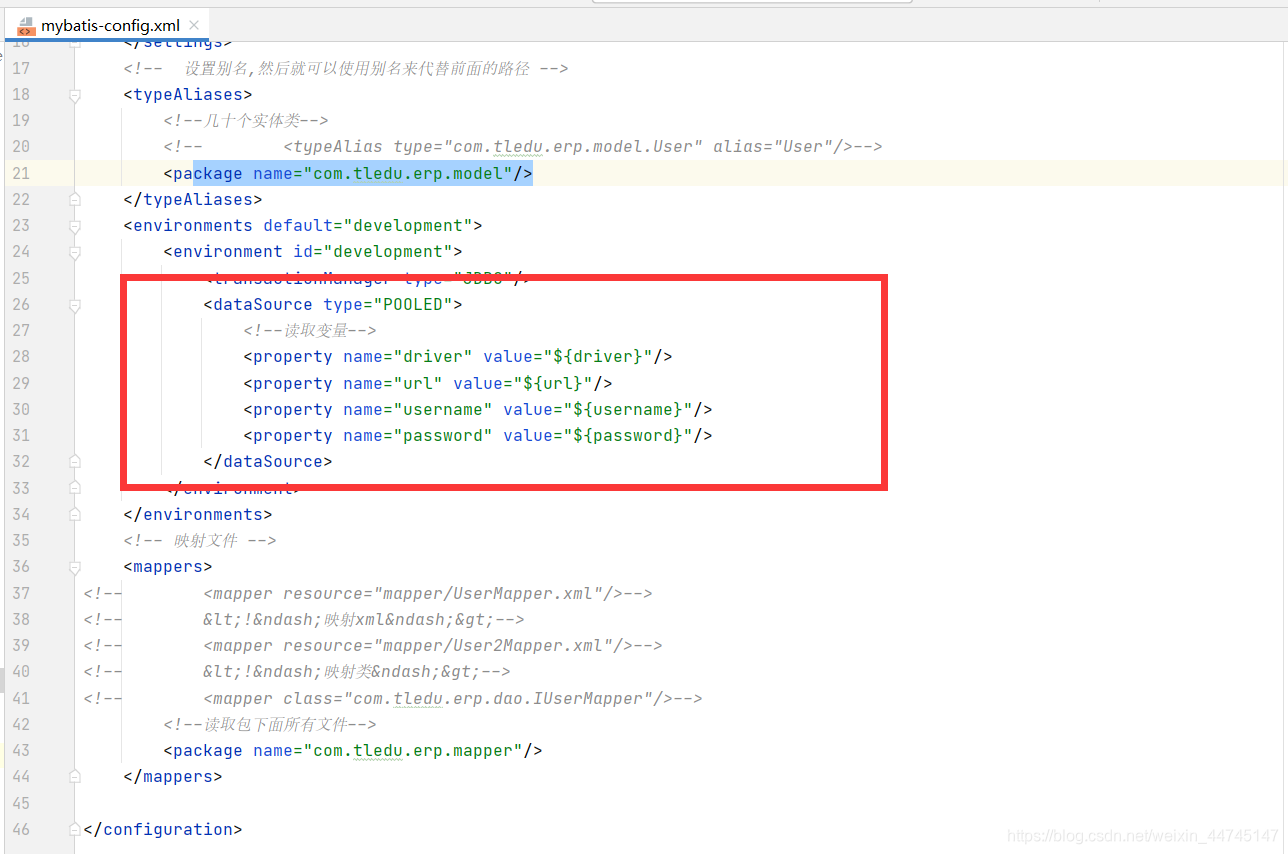
Task: Click the 映射文件 comment on line 35
Action: click(200, 540)
